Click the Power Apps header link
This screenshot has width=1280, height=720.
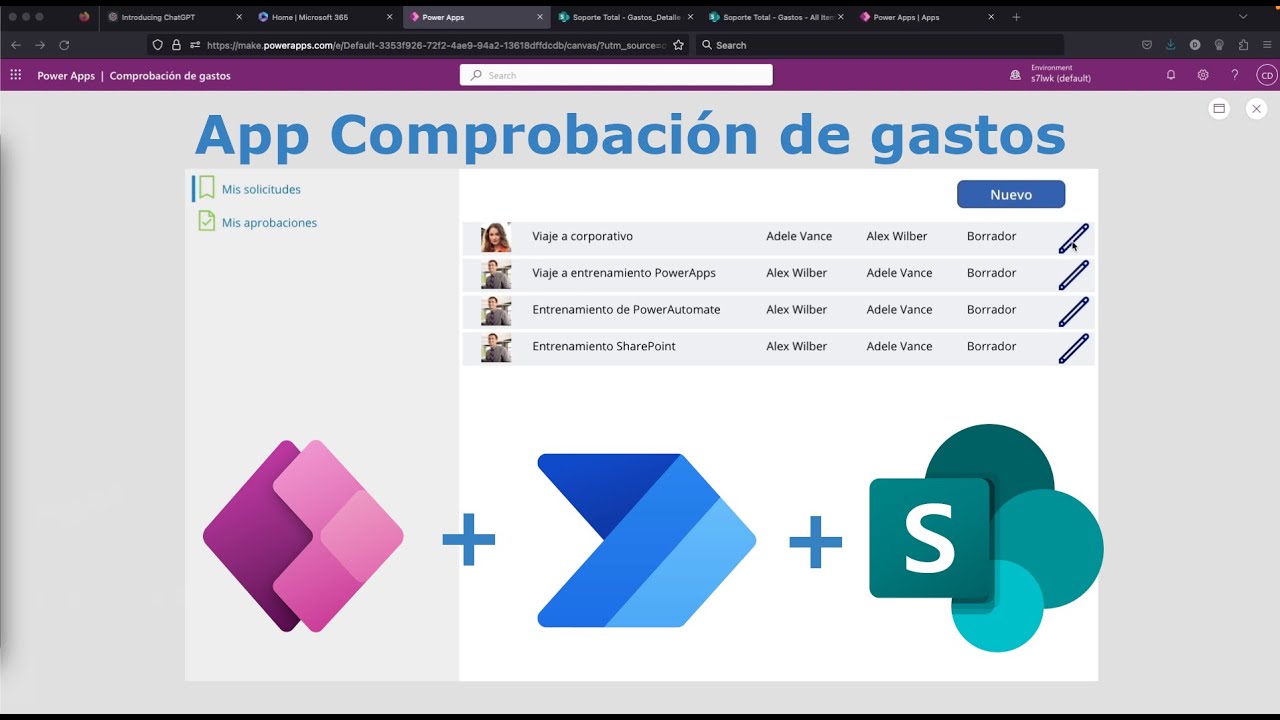66,76
